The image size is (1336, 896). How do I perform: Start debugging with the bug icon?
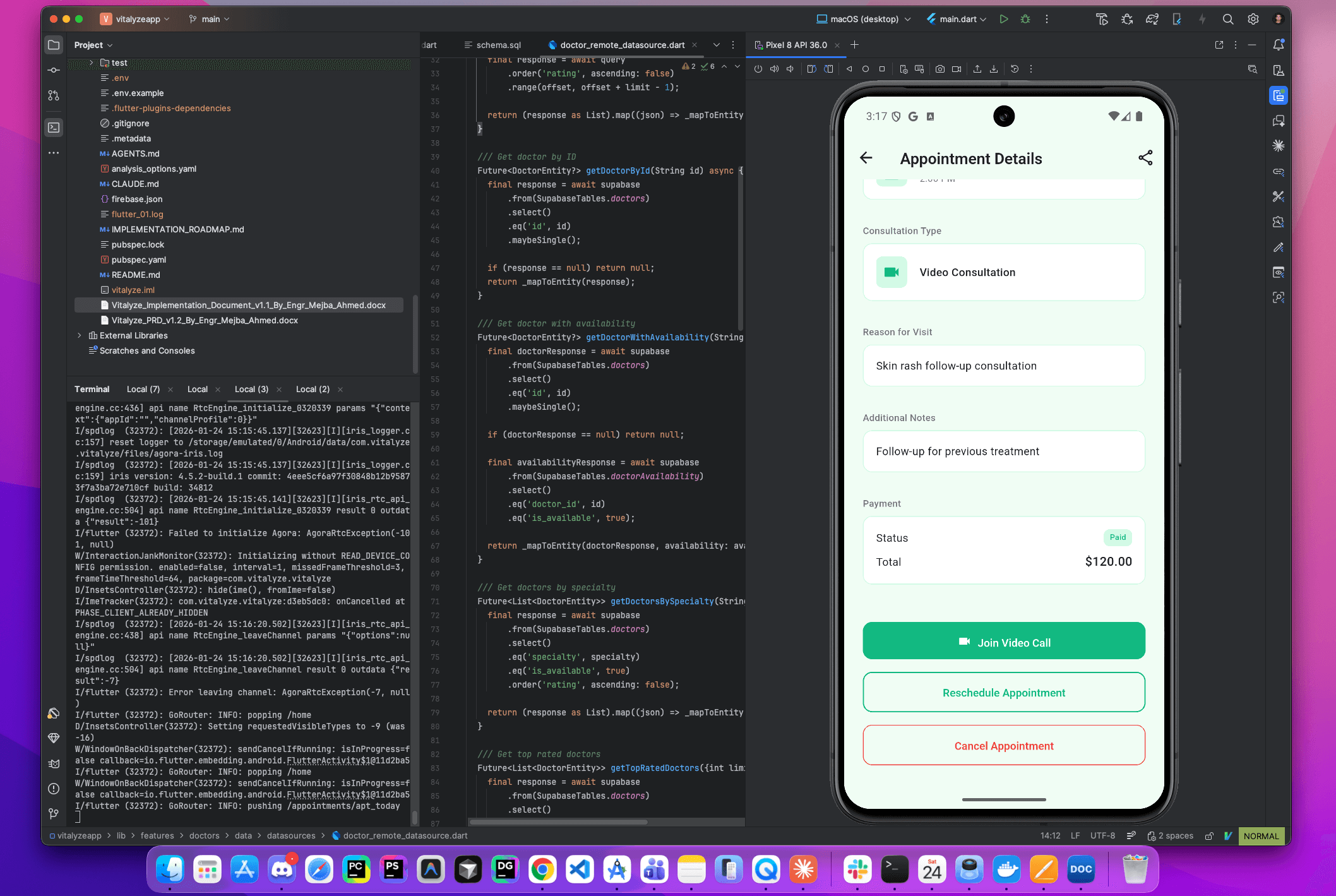1025,19
